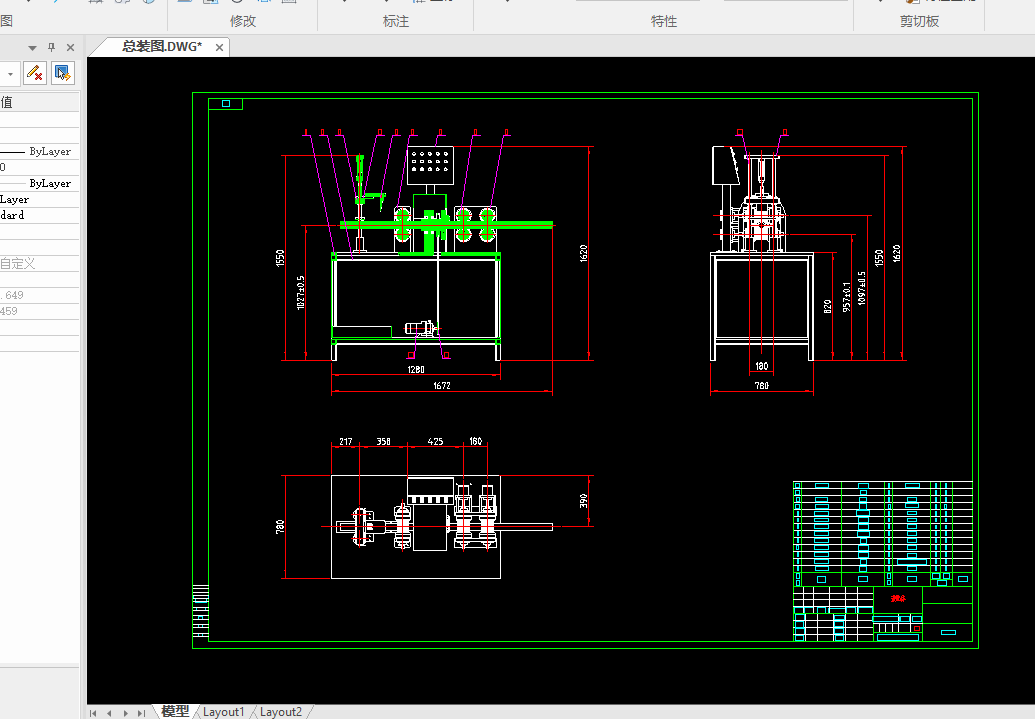
Task: Select the 总装图.DWG document tab
Action: (162, 47)
